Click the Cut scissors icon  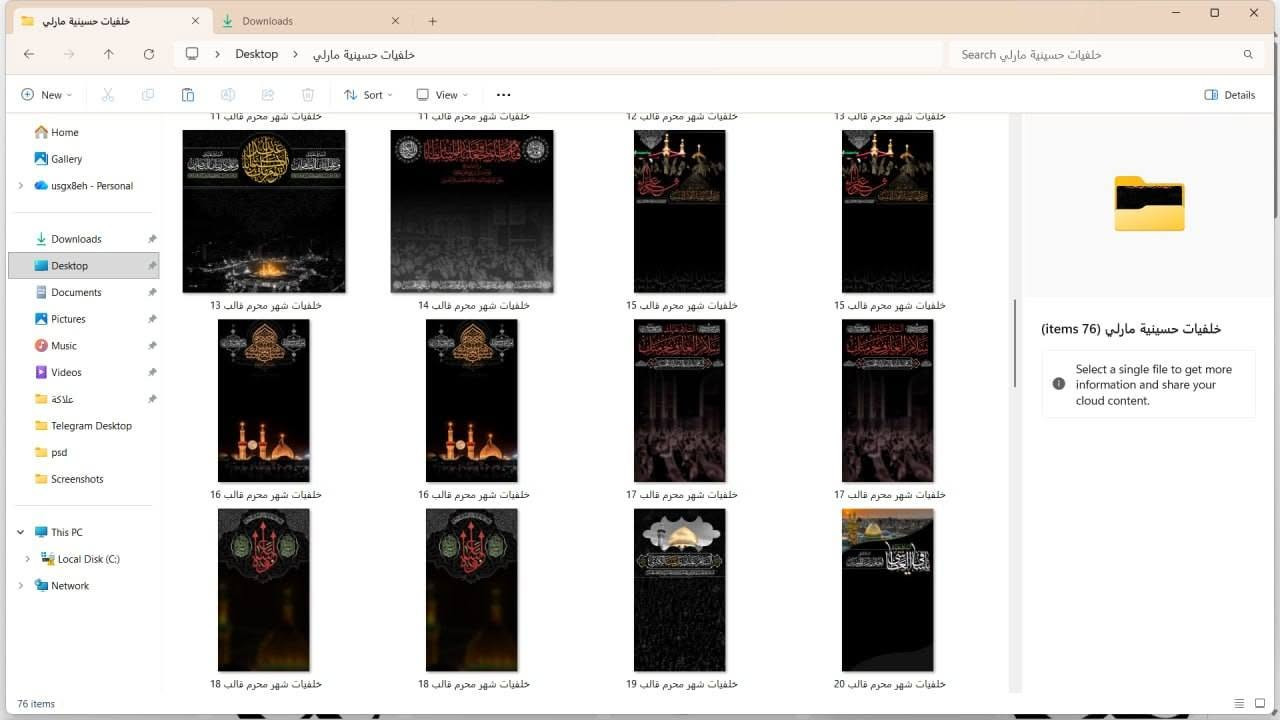coord(108,95)
